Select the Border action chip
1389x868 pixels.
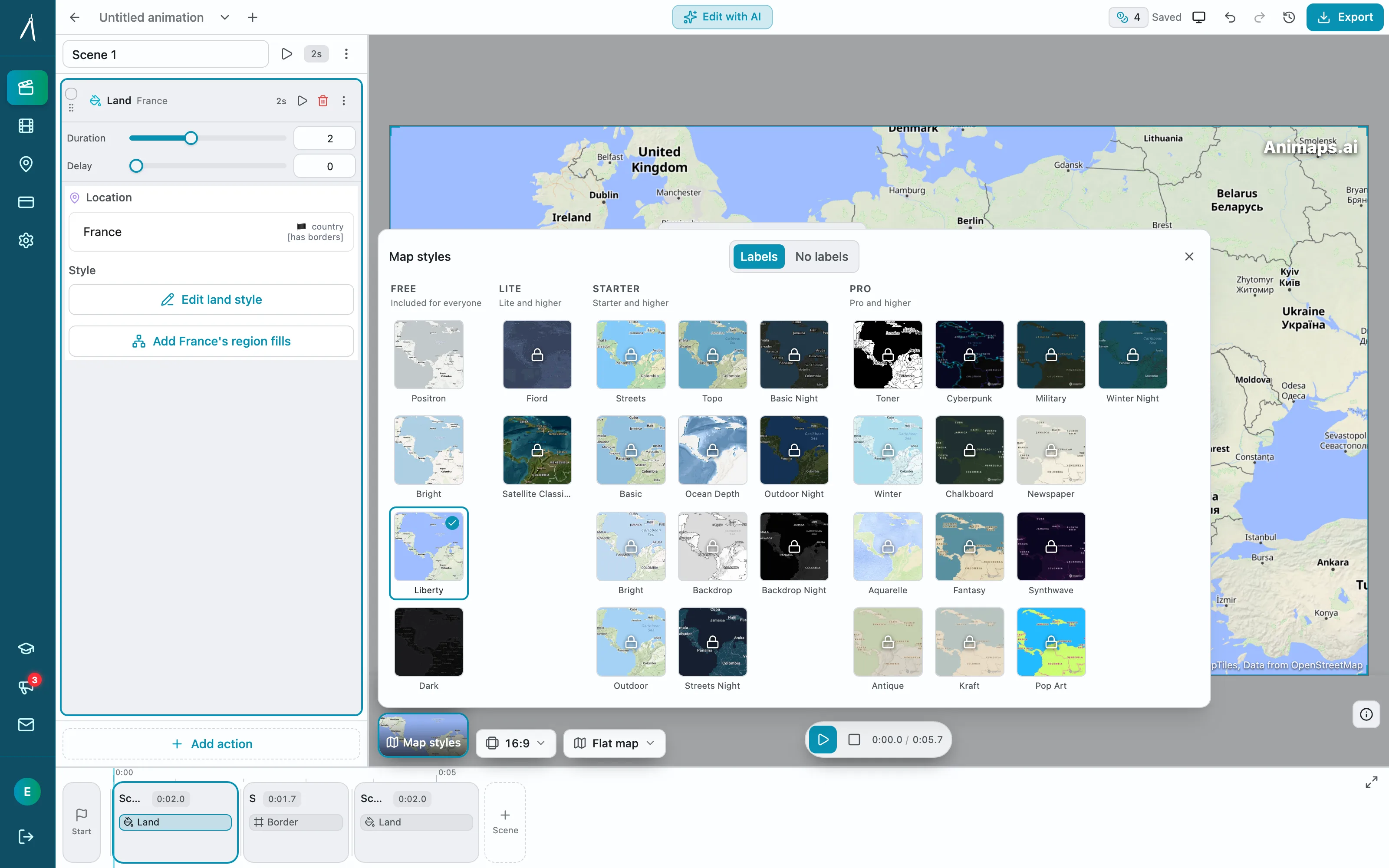(x=296, y=823)
